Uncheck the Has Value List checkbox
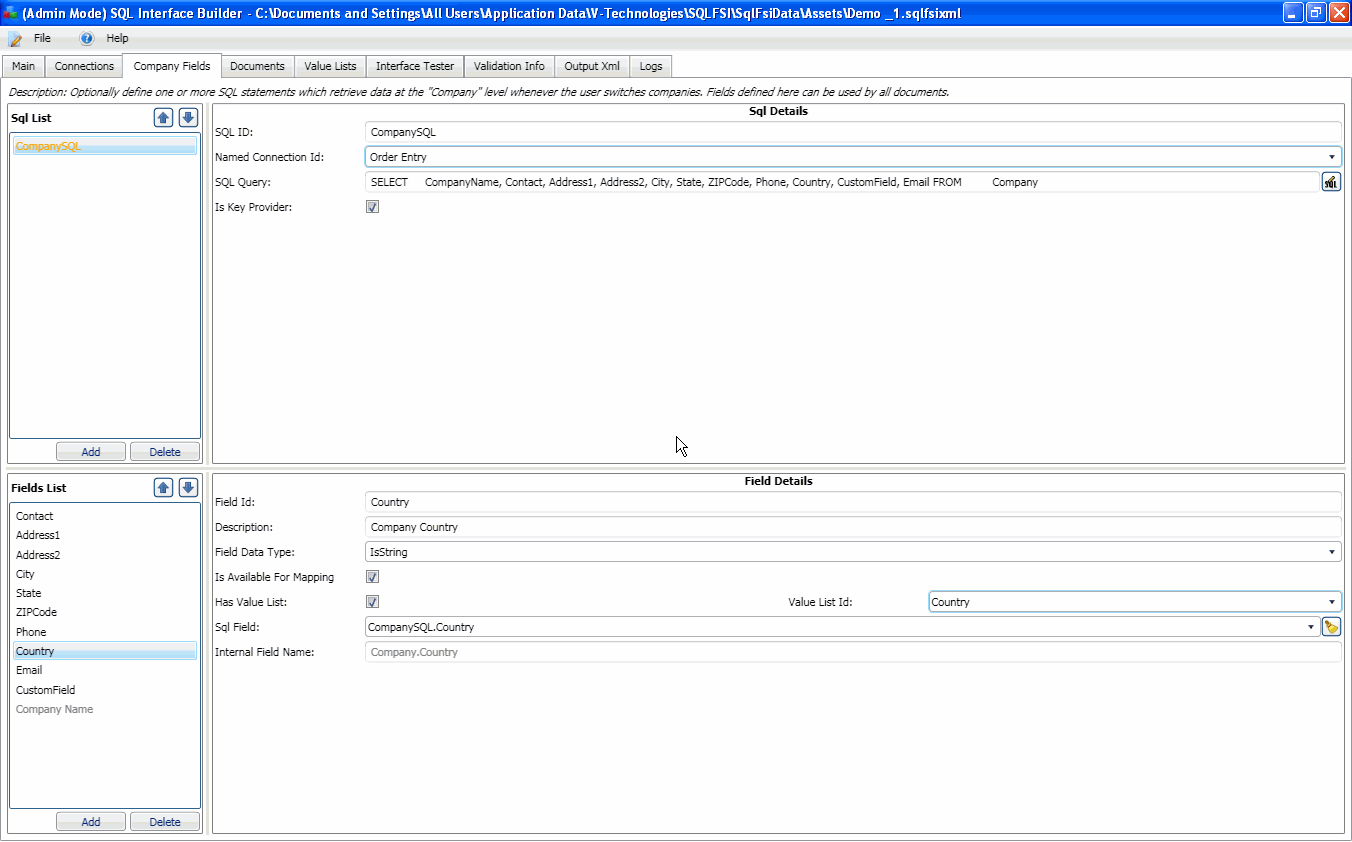 pyautogui.click(x=372, y=602)
